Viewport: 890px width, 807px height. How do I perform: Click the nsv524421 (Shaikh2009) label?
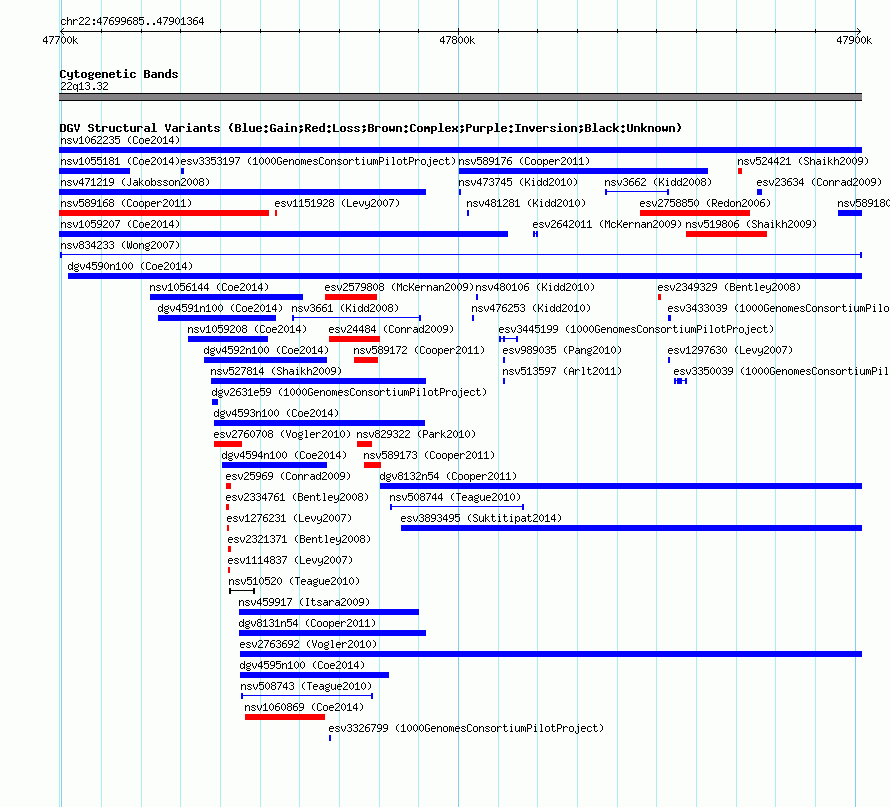803,161
